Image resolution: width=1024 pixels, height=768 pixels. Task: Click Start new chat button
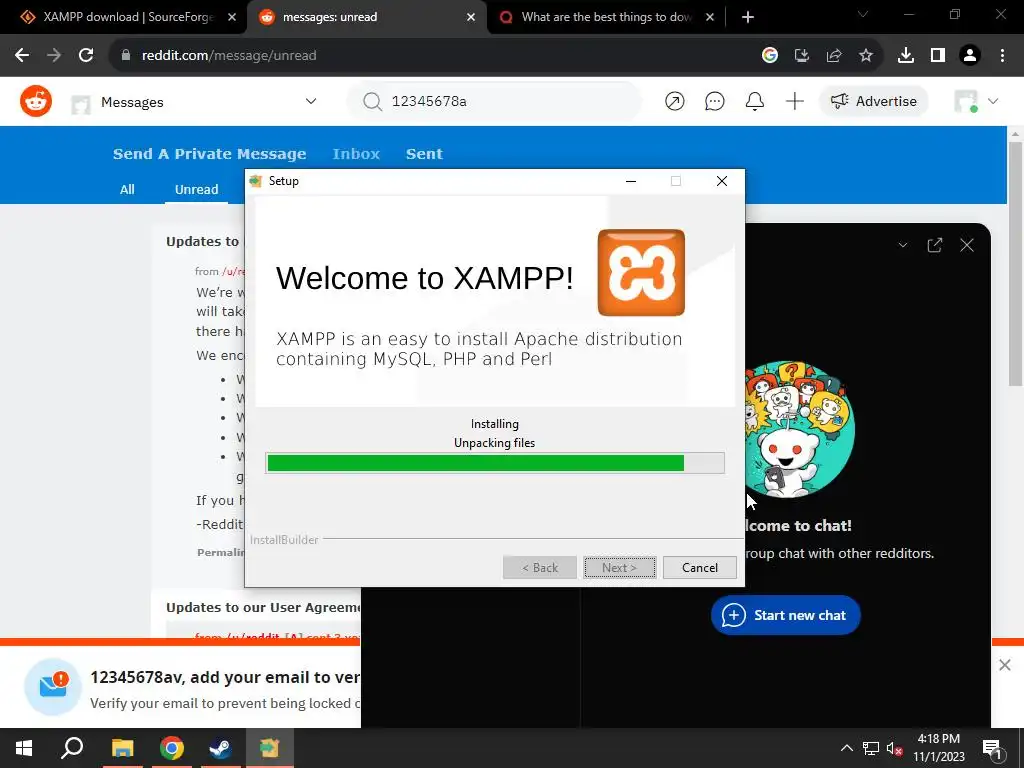pos(786,615)
